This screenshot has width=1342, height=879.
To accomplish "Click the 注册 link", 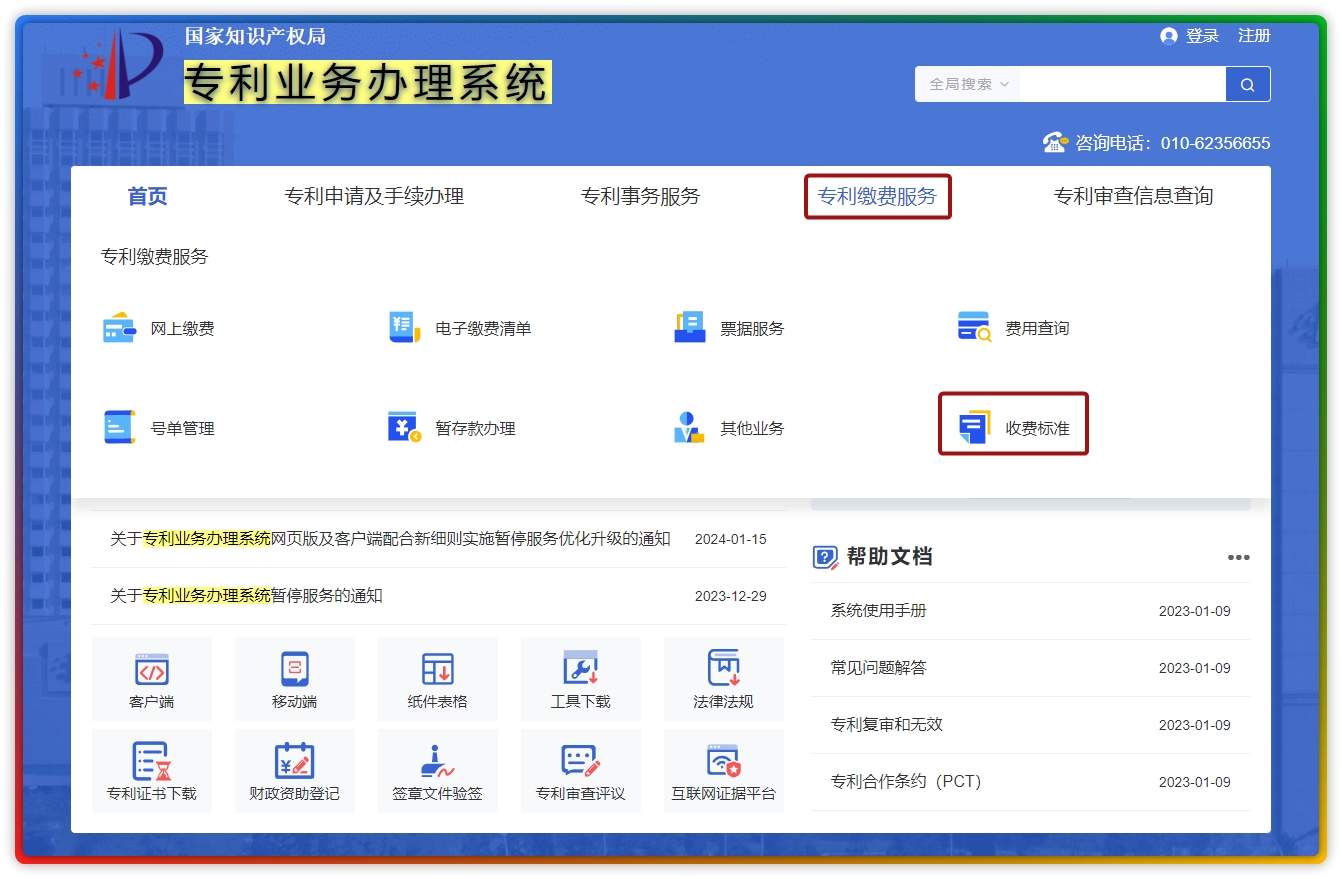I will point(1254,36).
